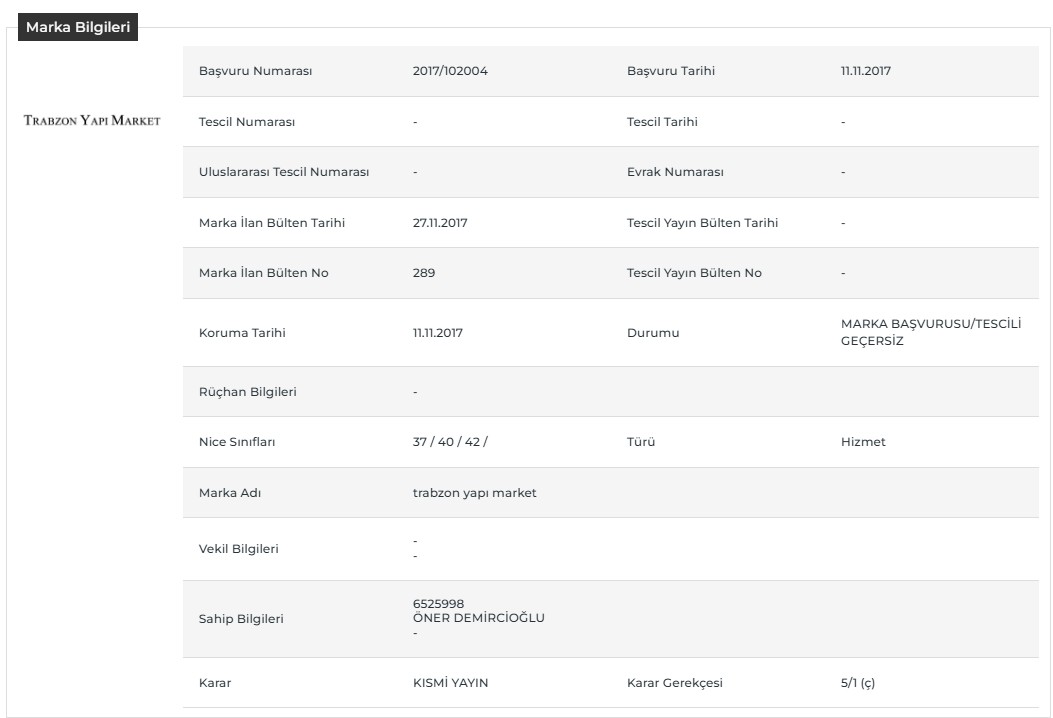The height and width of the screenshot is (718, 1053).
Task: Click the Tescil Numarası label
Action: (246, 122)
